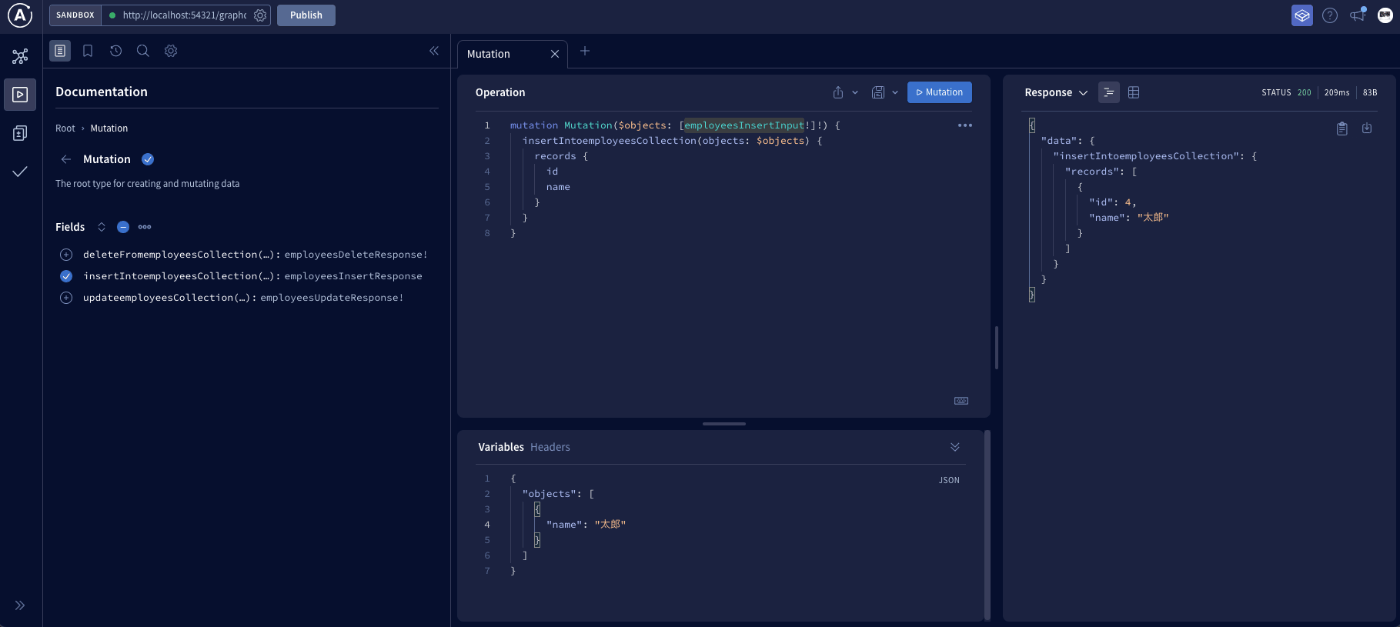1400x627 pixels.
Task: Add updateemployeesCollection field with plus button
Action: (x=66, y=298)
